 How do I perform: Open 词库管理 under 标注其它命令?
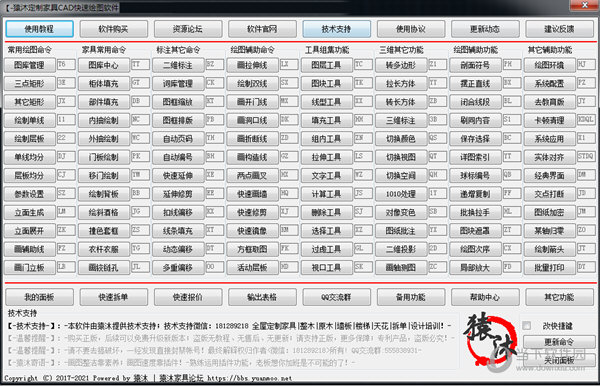(178, 84)
